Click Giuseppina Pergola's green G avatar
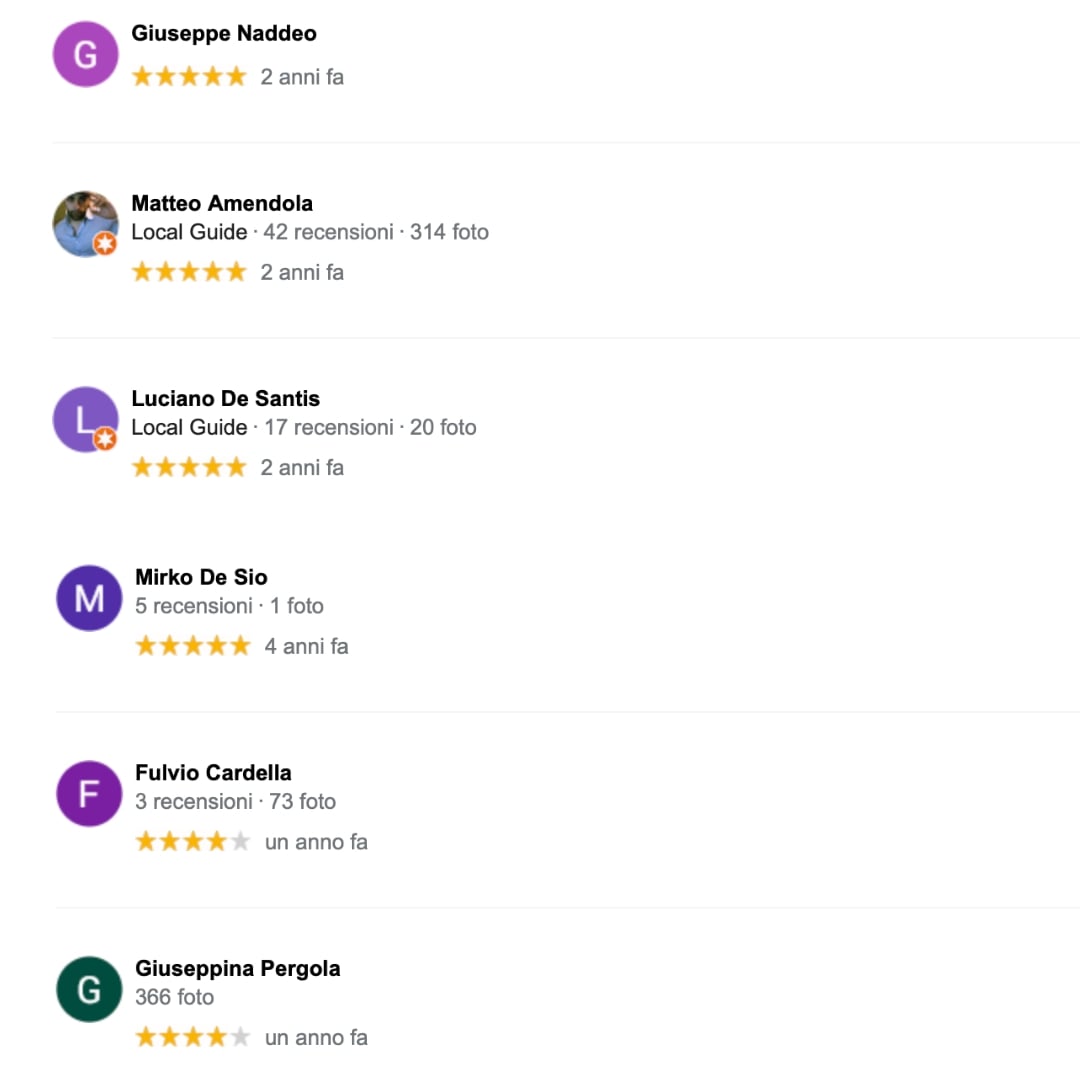 coord(89,989)
